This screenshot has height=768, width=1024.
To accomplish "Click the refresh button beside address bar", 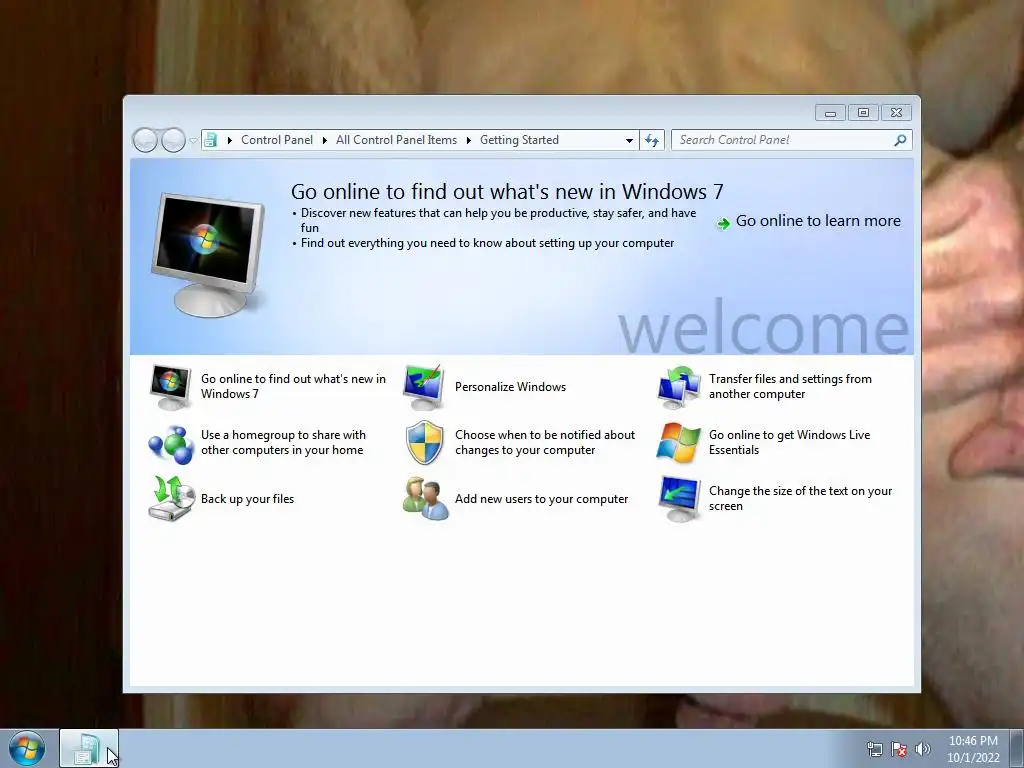I will (652, 140).
